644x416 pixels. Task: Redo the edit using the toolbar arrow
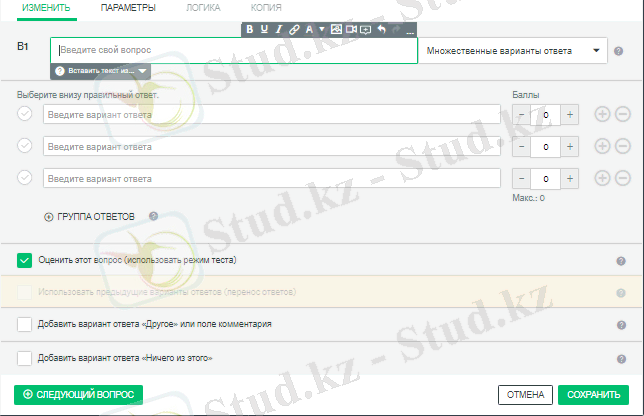pos(396,30)
